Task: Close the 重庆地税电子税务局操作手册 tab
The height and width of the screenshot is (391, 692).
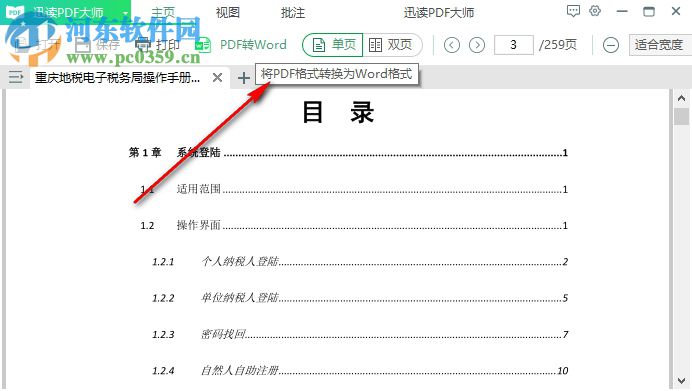Action: (217, 78)
